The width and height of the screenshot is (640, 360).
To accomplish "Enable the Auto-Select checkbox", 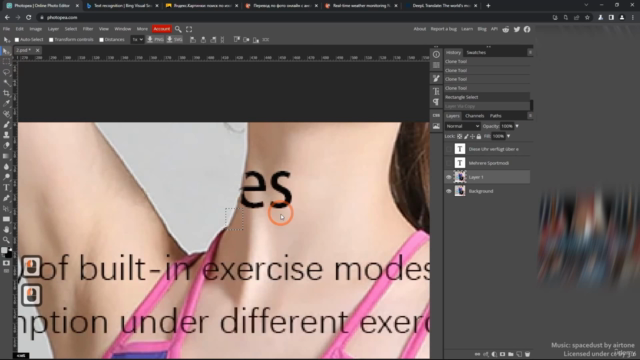I will [17, 40].
